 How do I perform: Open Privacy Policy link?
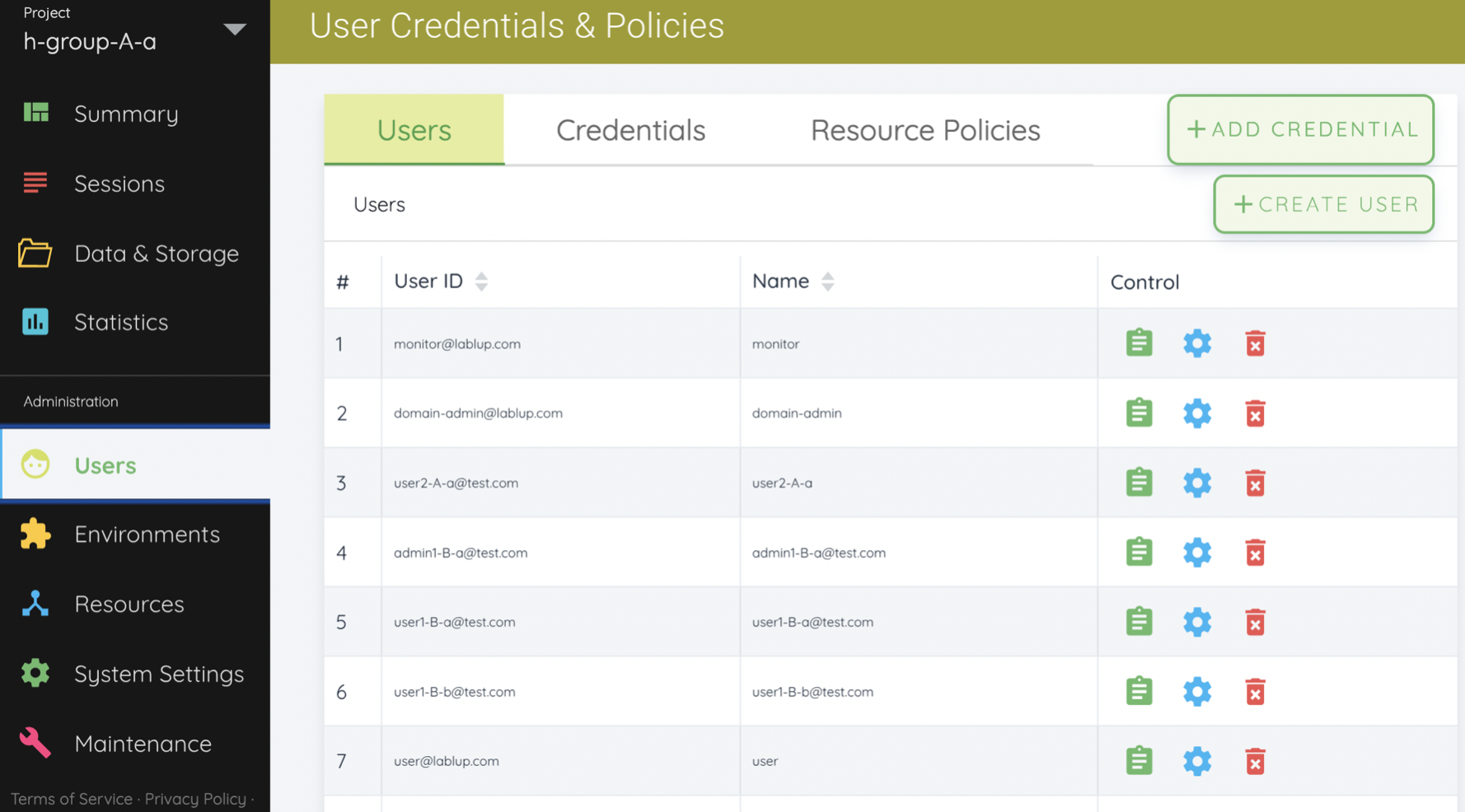click(195, 799)
